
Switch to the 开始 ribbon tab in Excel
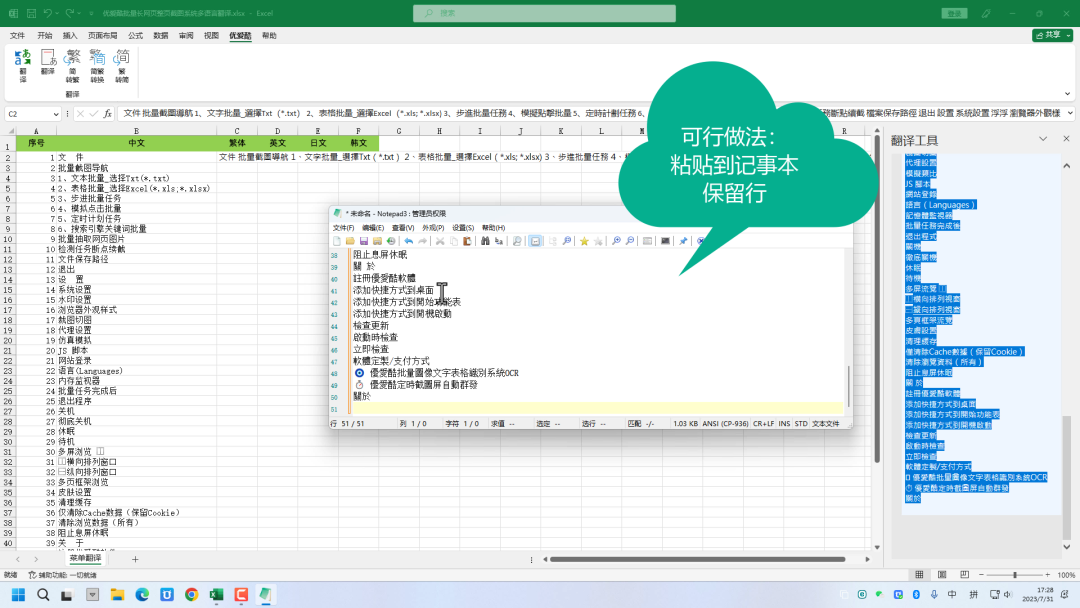pos(45,36)
